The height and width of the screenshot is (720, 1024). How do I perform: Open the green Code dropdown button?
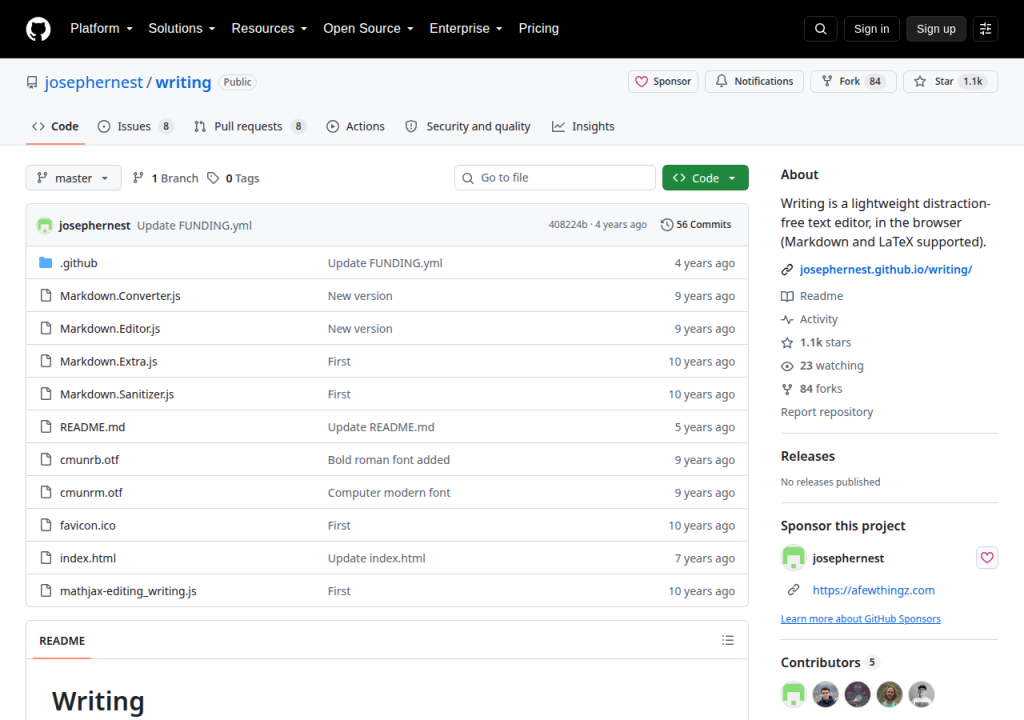[705, 178]
